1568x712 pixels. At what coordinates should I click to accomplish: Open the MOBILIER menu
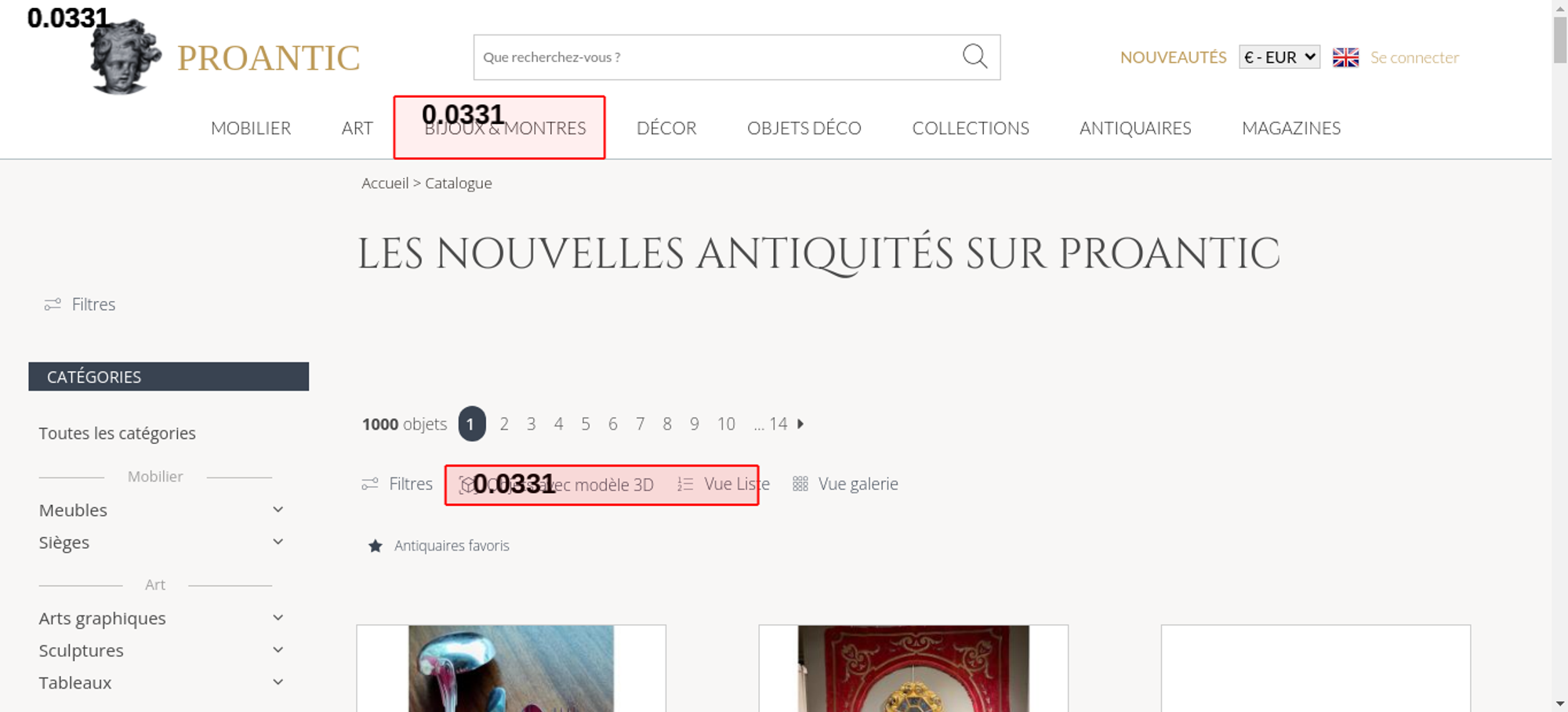pos(251,128)
